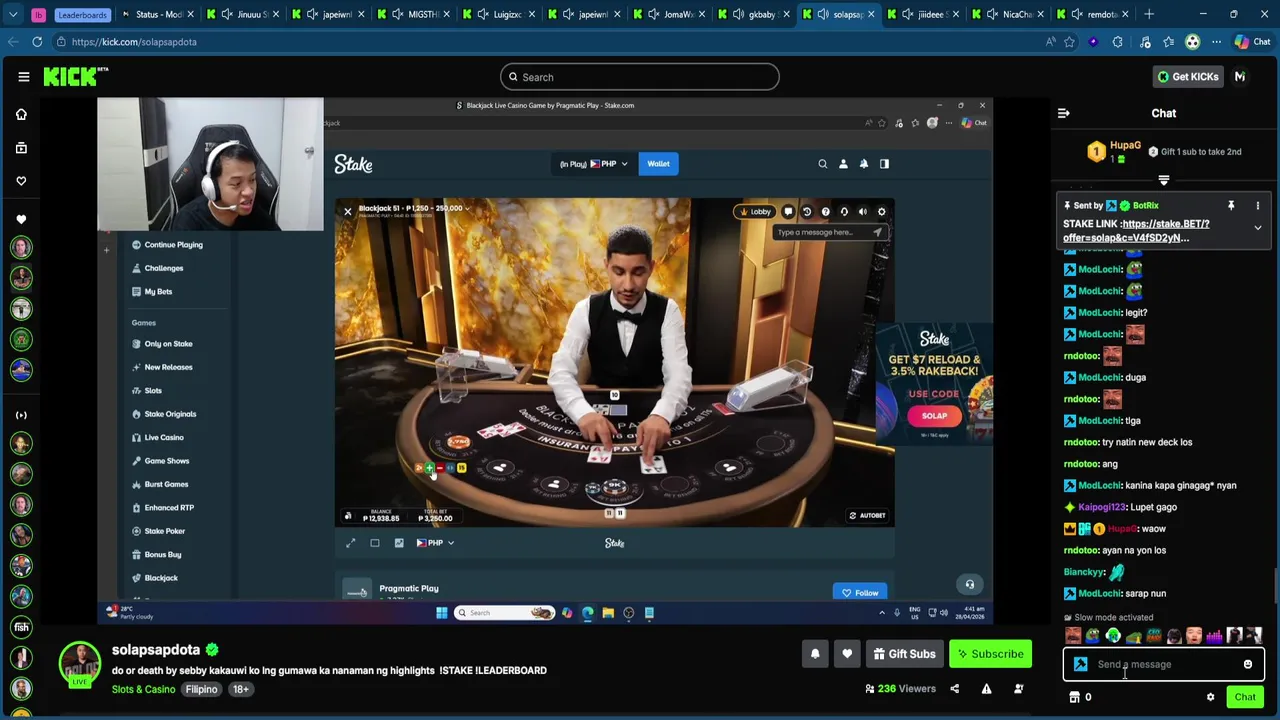Open Live Casino in streamed Stake sidebar
Screen dimensions: 1280x720
[x=163, y=437]
